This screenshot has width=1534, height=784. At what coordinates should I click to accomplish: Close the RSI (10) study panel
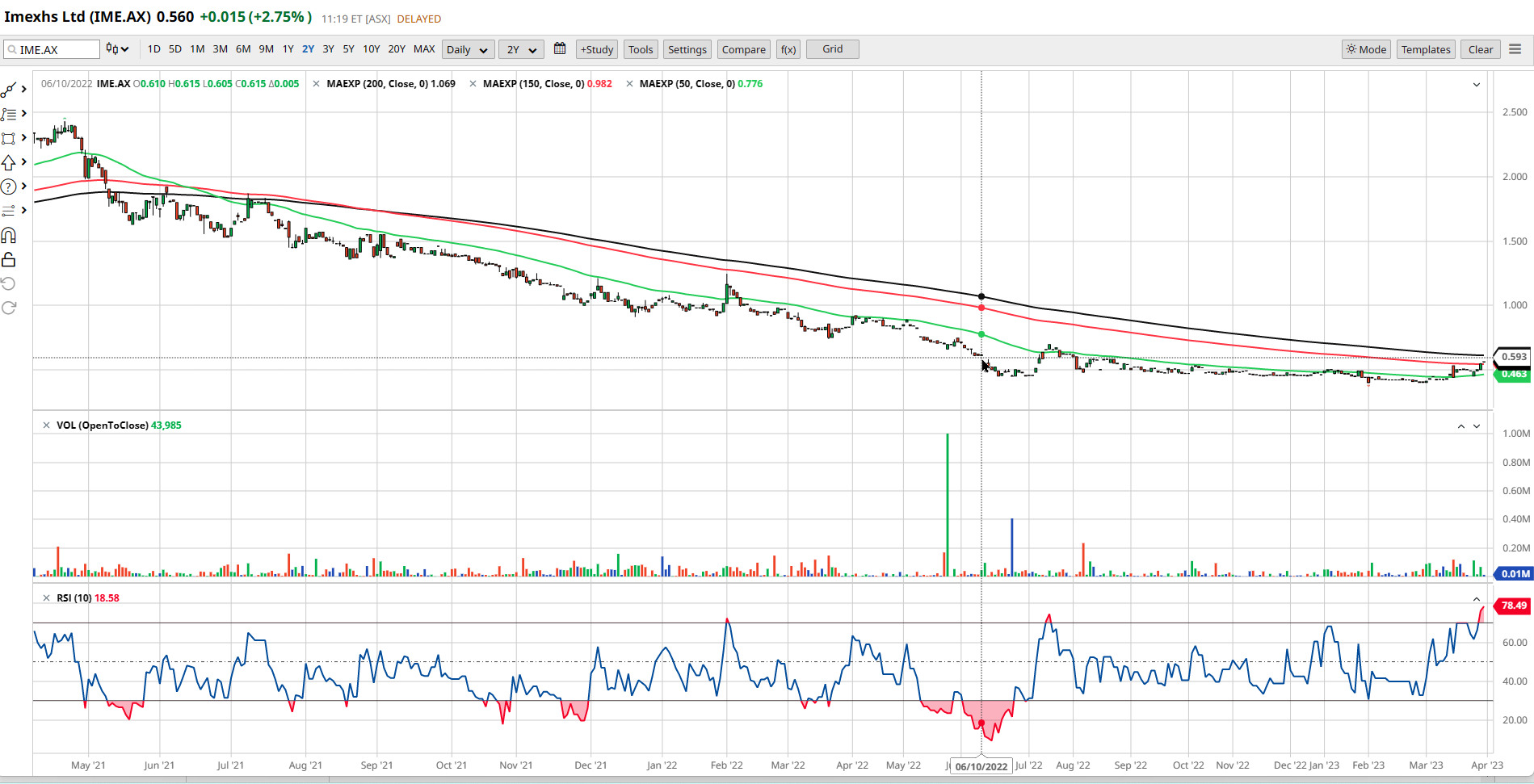pos(46,598)
